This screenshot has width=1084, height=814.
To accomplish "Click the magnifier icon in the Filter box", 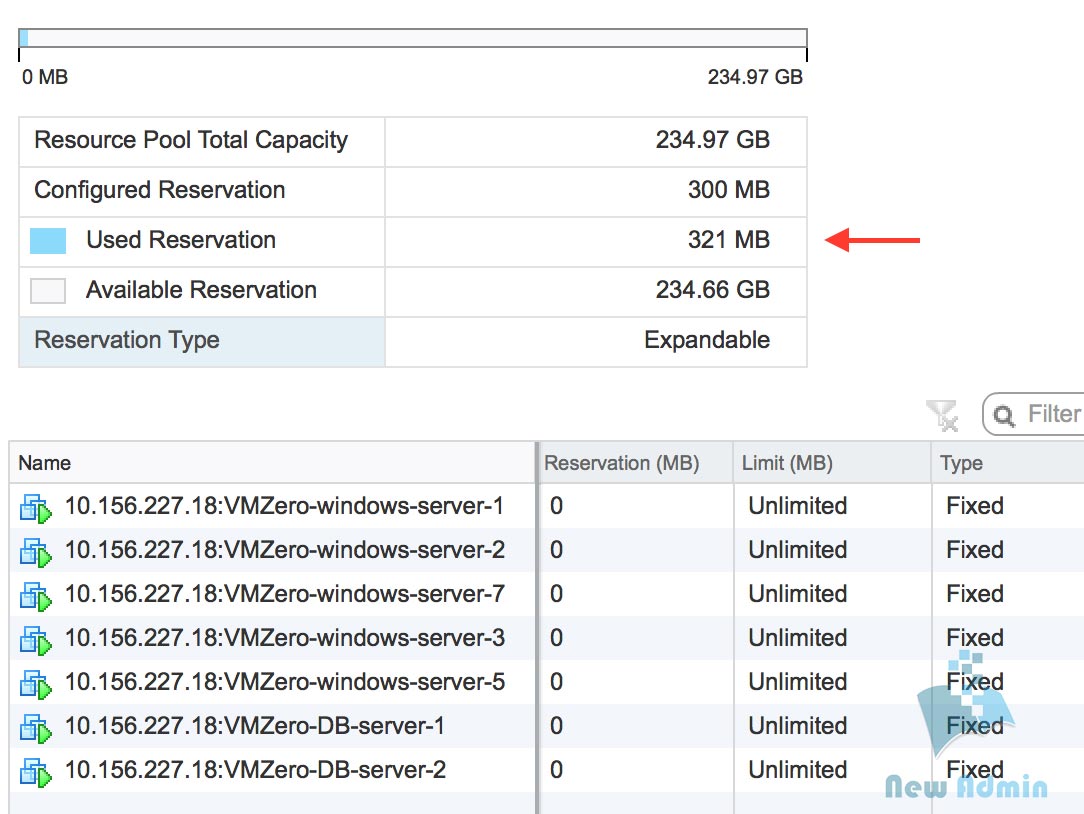I will pyautogui.click(x=1004, y=415).
